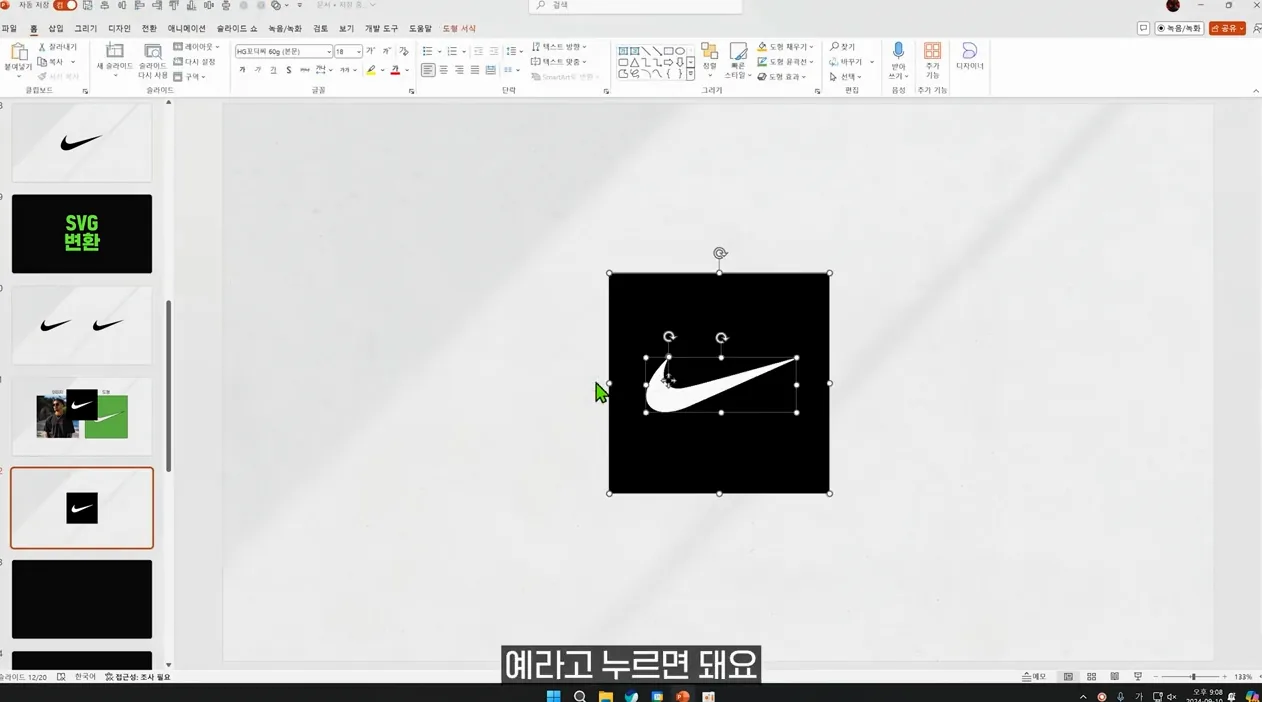1262x702 pixels.
Task: Open Shape Effects (도형 효과) dropdown
Action: click(782, 77)
